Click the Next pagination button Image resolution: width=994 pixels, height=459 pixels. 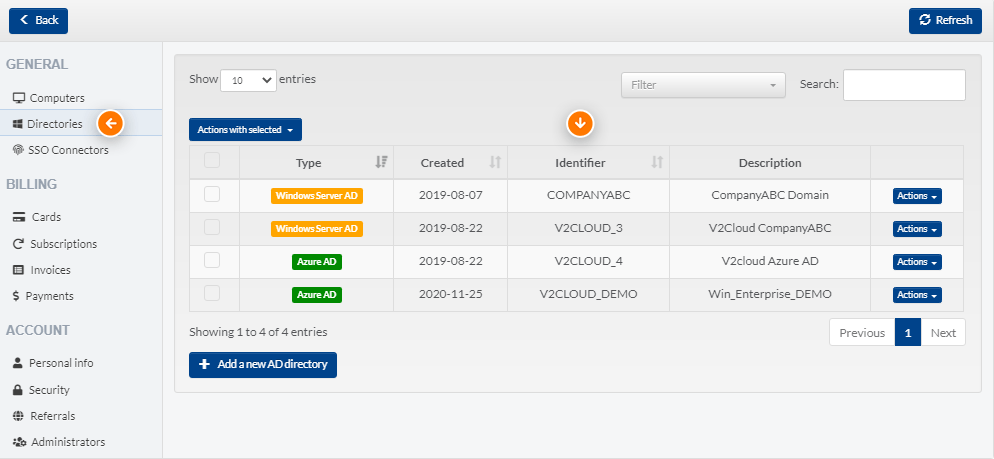[x=943, y=332]
